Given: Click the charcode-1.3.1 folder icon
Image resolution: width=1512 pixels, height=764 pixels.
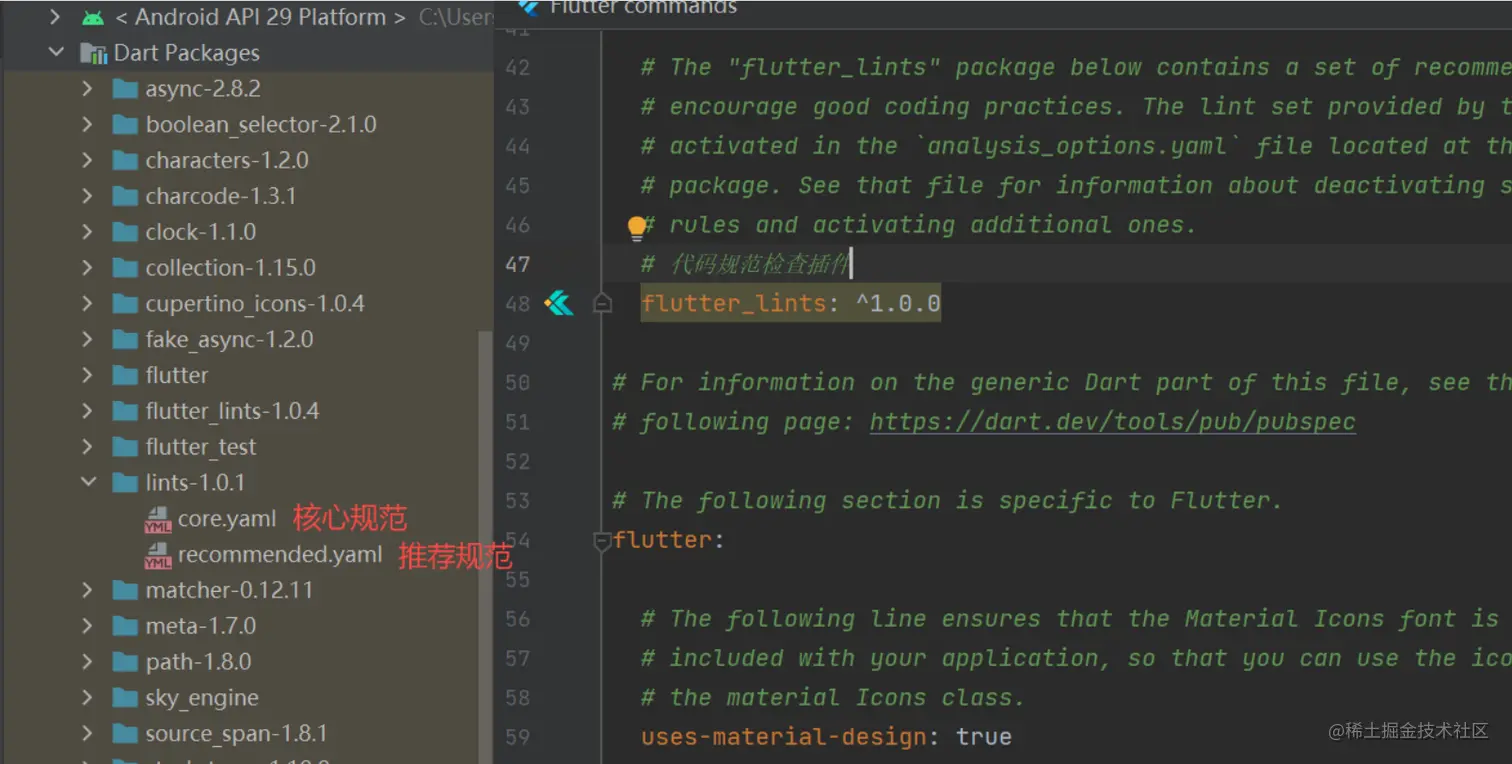Looking at the screenshot, I should click(x=125, y=196).
